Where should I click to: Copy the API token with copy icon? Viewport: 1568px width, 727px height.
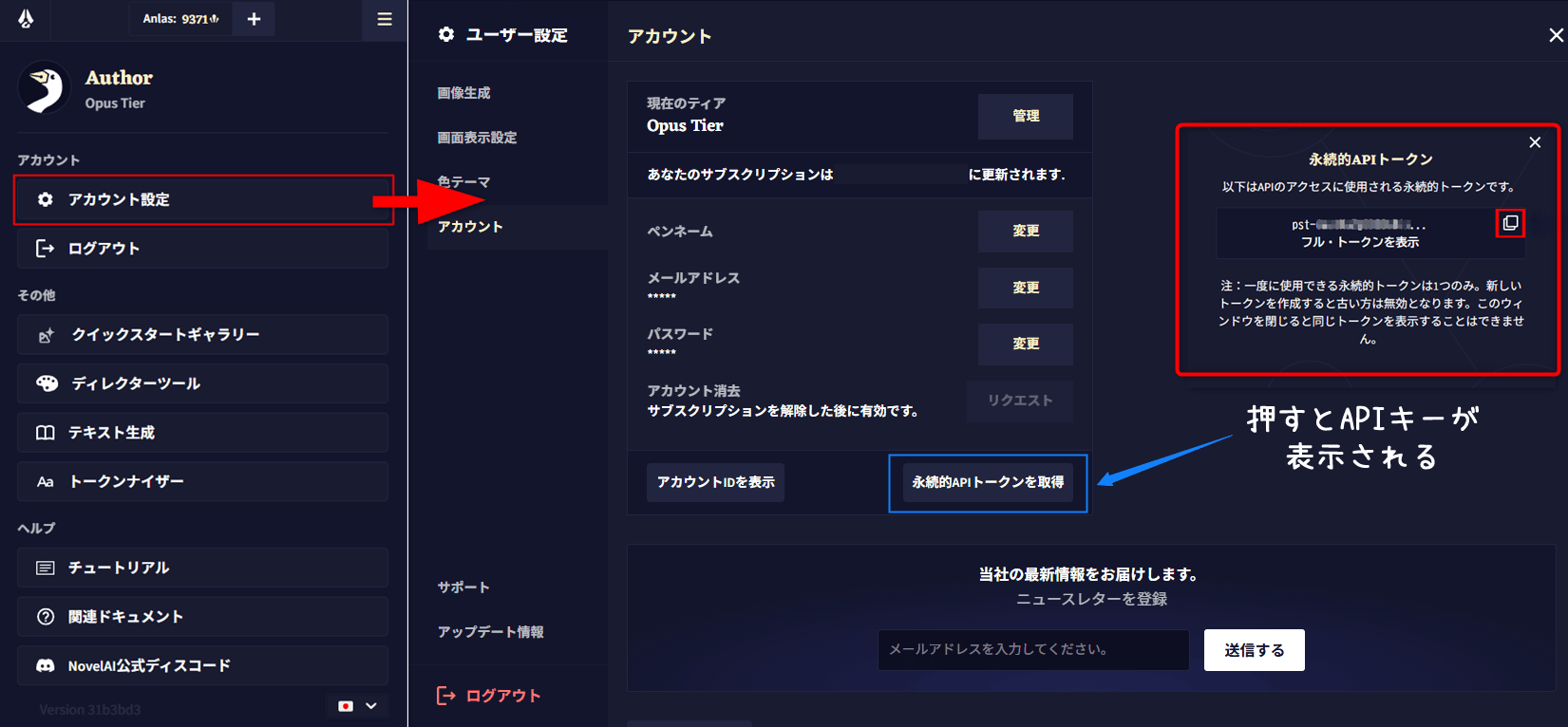1510,223
